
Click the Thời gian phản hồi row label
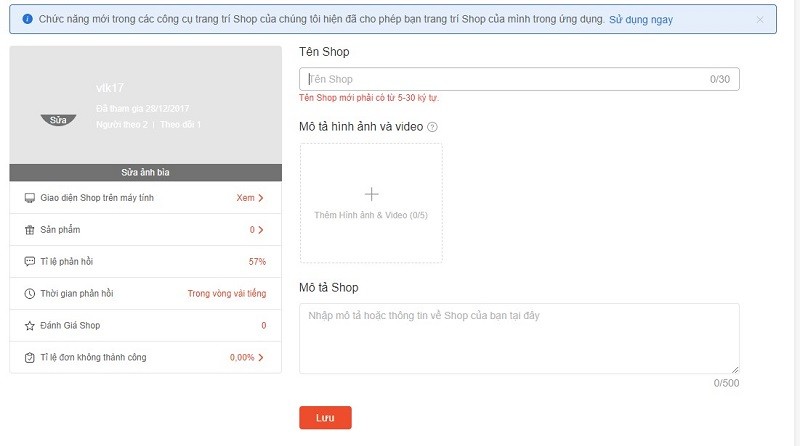tap(77, 293)
